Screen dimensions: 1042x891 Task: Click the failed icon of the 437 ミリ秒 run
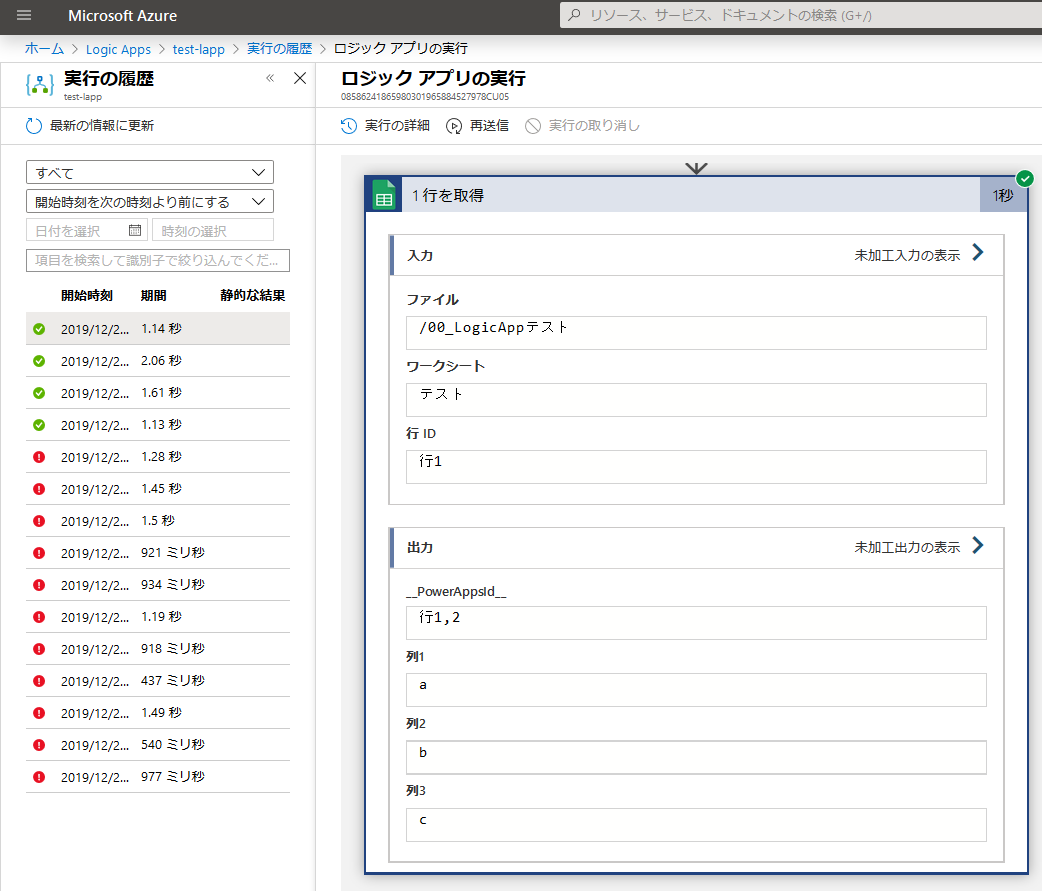click(x=39, y=681)
